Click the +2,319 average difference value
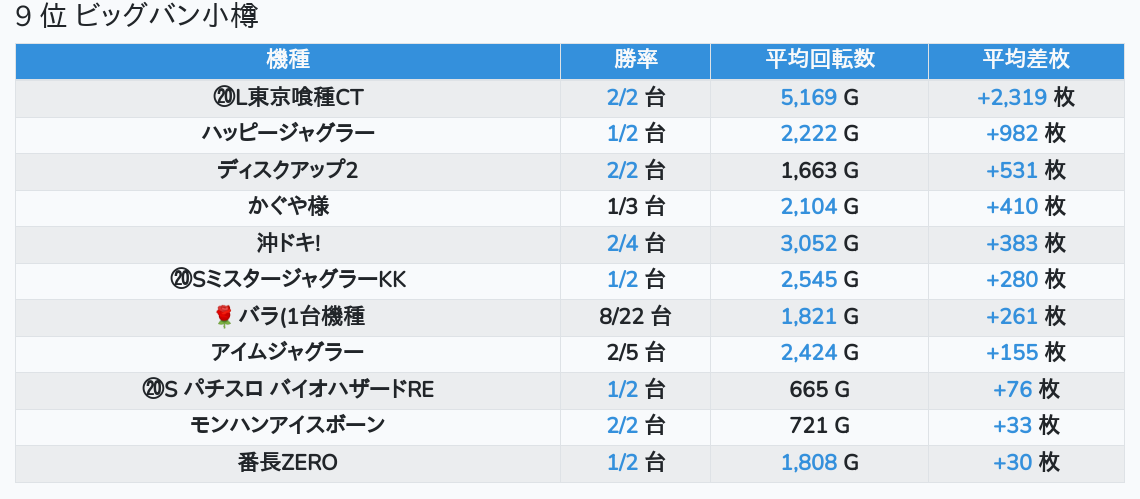 pos(1012,97)
